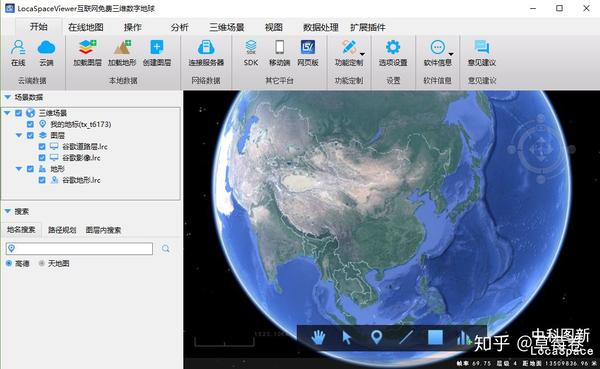Collapse the 三维场景 tree node
The image size is (600, 369).
click(x=7, y=113)
